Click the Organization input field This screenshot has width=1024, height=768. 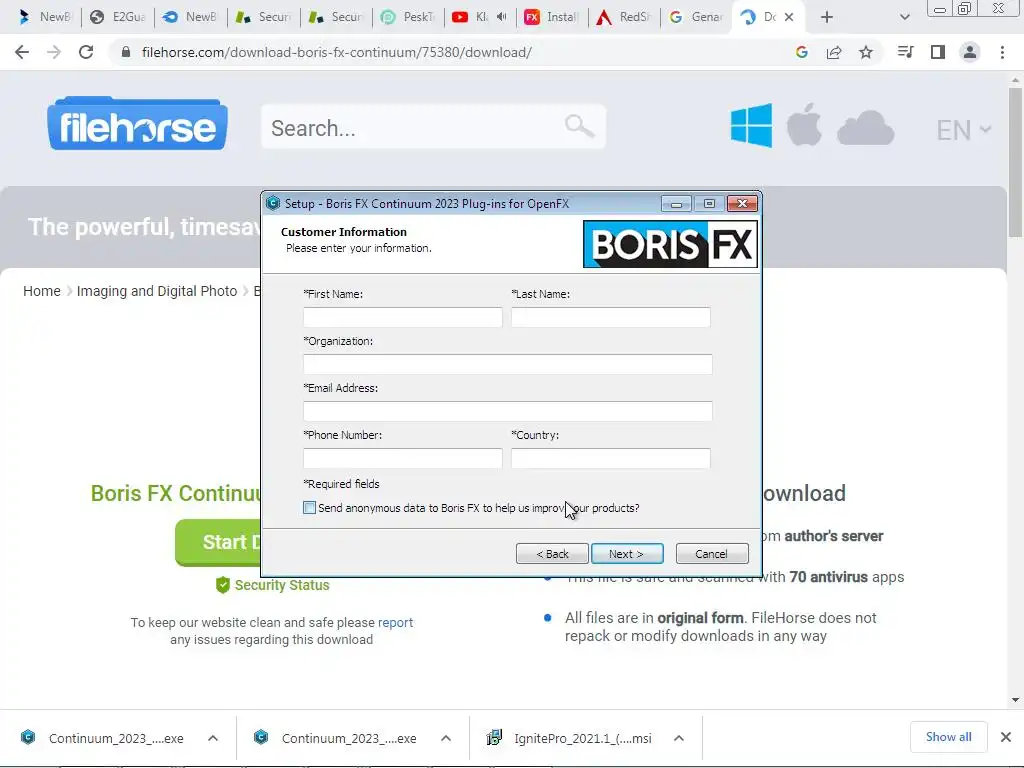pos(507,364)
